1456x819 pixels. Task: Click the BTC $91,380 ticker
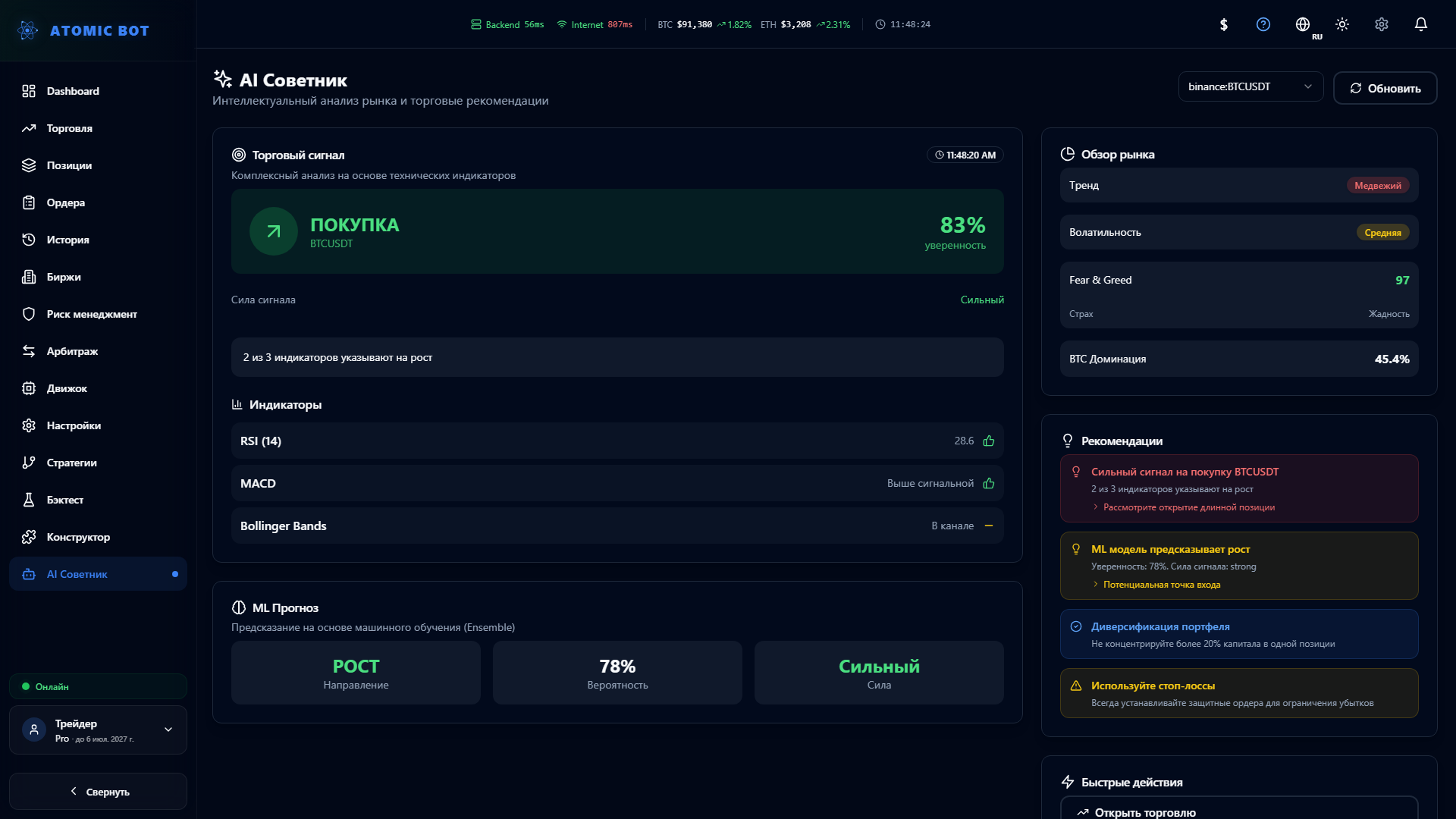[x=704, y=24]
